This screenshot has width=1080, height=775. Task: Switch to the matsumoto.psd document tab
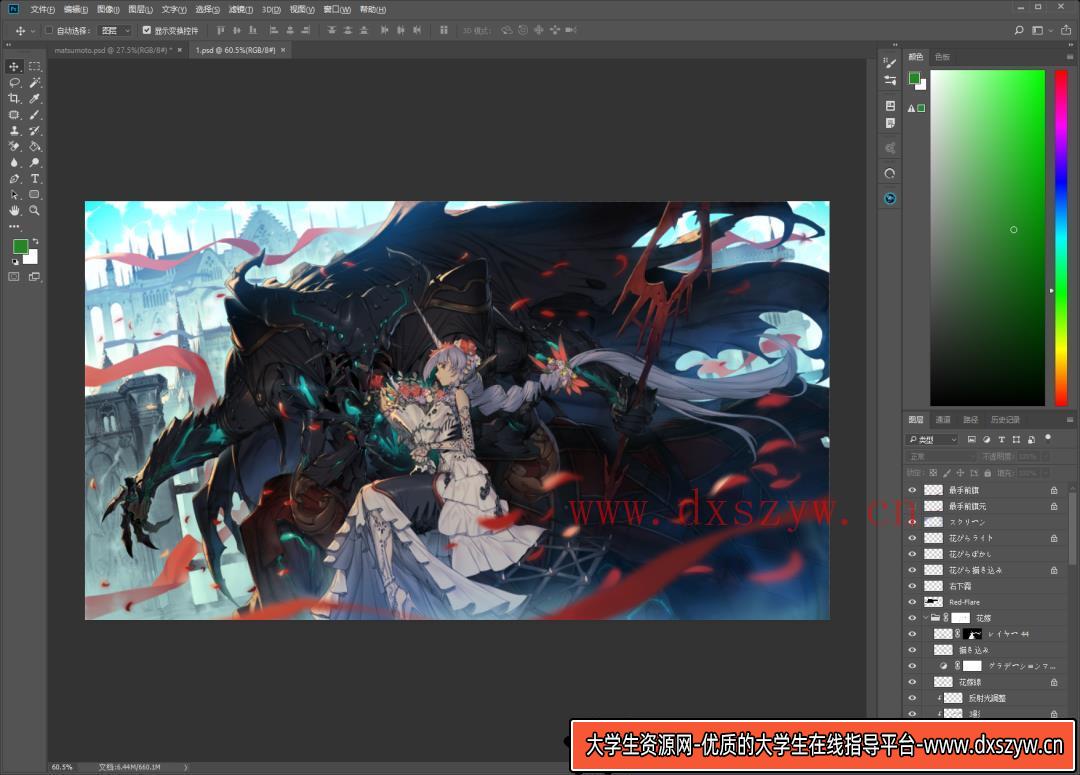click(113, 50)
